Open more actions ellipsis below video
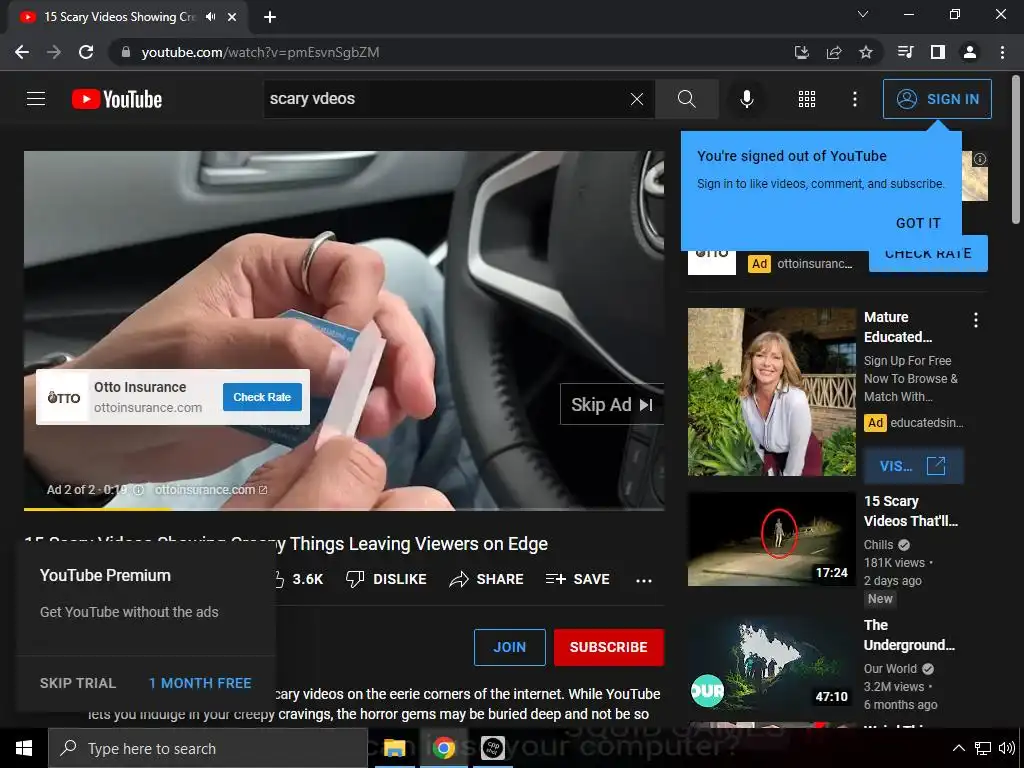1024x768 pixels. (644, 580)
